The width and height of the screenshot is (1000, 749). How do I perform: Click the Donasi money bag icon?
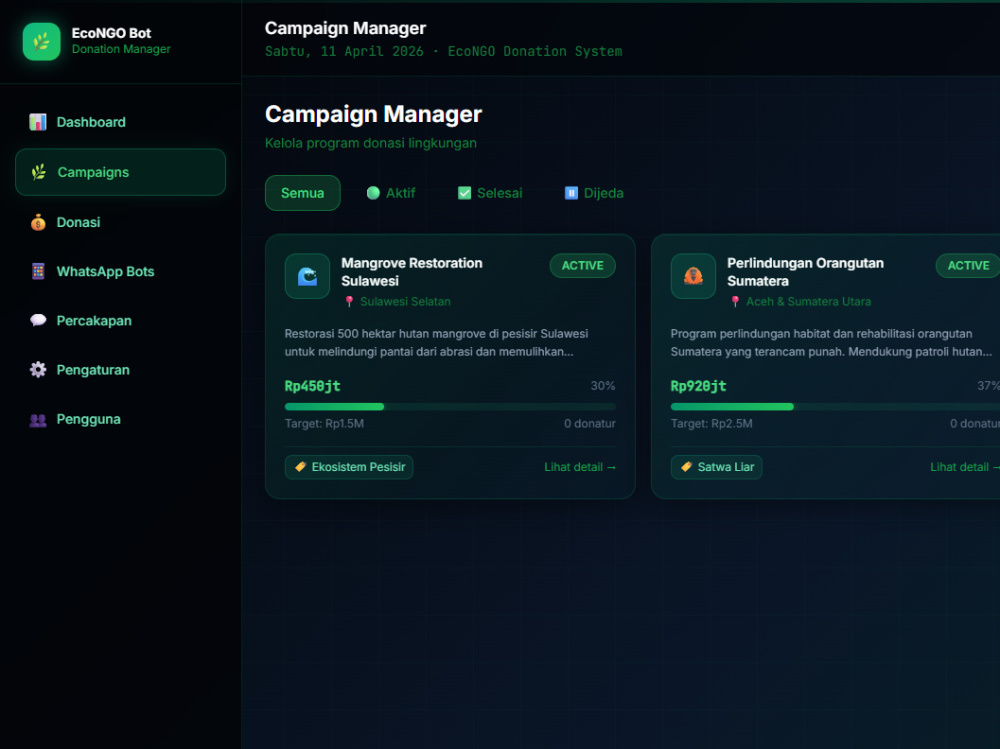pos(38,222)
